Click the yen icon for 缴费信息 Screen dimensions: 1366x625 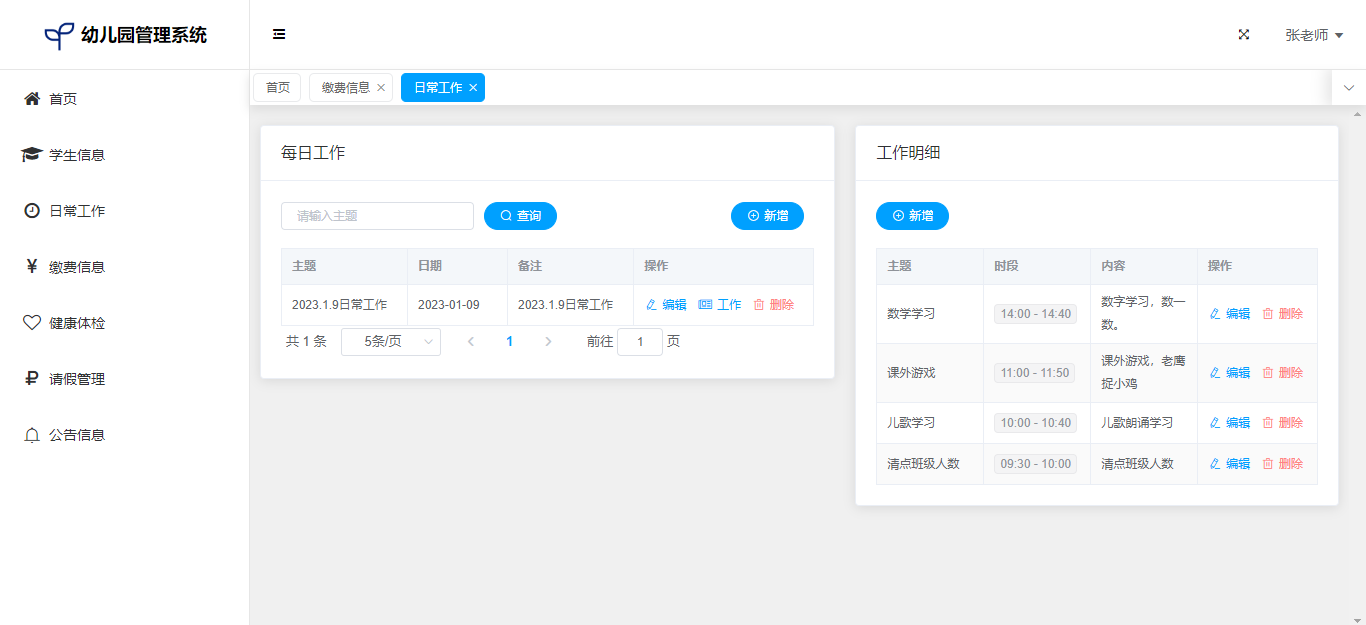pyautogui.click(x=32, y=267)
